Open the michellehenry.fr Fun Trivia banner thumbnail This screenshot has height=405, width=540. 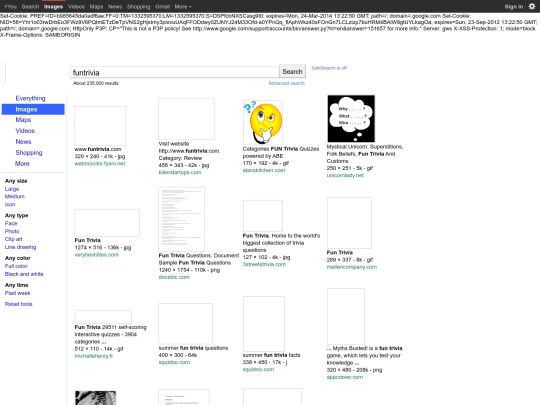click(x=103, y=317)
